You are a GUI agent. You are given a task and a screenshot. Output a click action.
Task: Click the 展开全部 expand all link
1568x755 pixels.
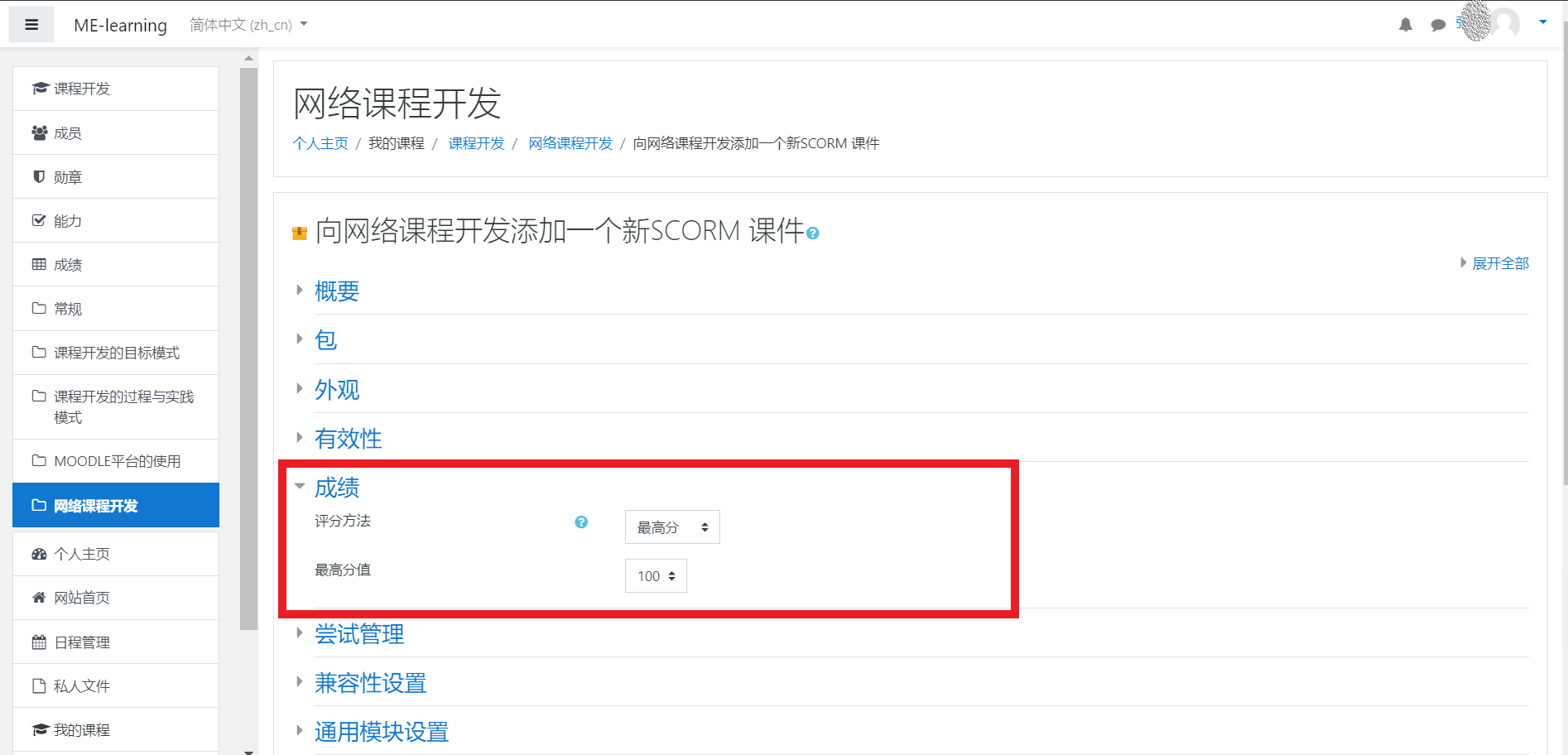click(x=1499, y=262)
